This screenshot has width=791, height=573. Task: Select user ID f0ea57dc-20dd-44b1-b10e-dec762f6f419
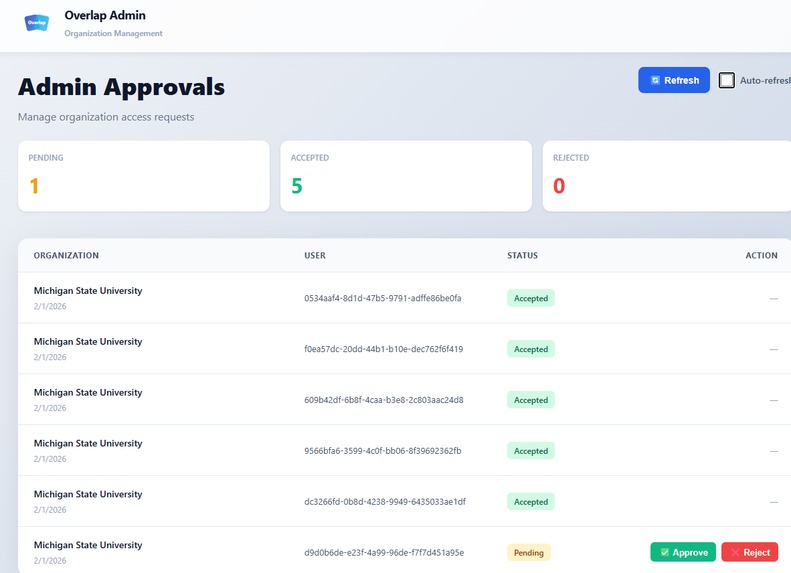(383, 349)
